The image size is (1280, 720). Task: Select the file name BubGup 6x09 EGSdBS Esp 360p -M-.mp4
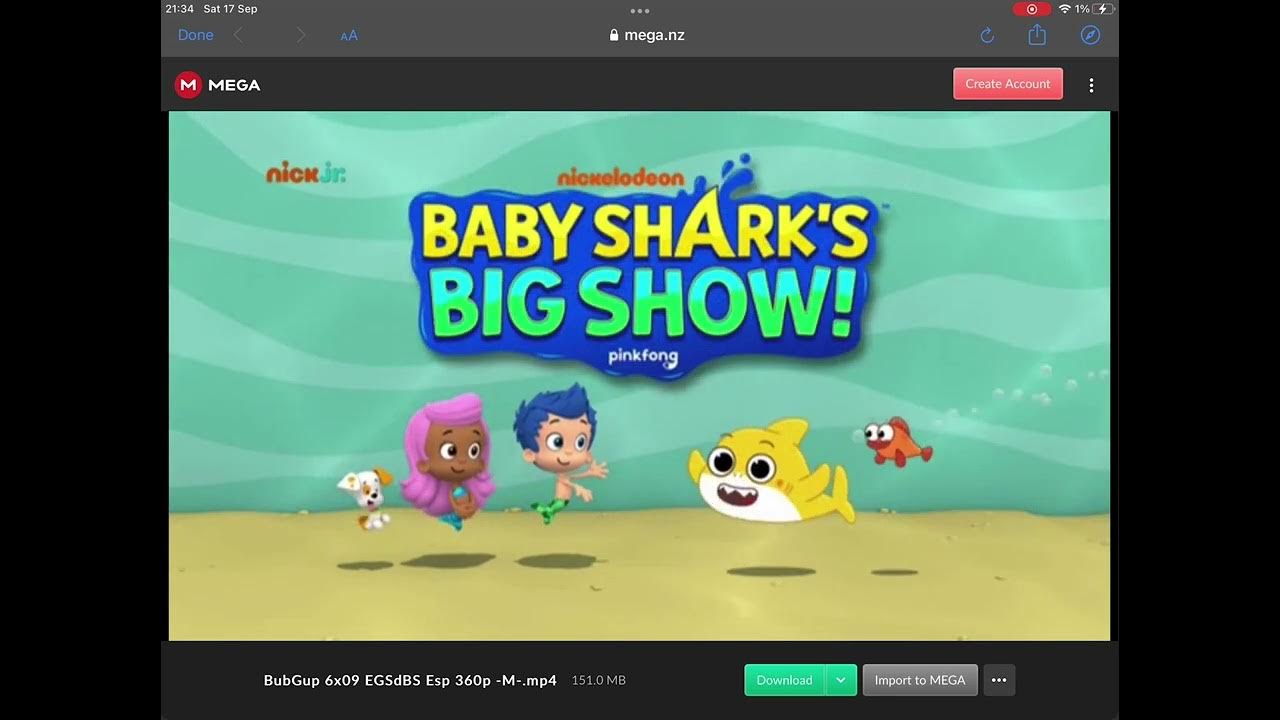tap(410, 680)
